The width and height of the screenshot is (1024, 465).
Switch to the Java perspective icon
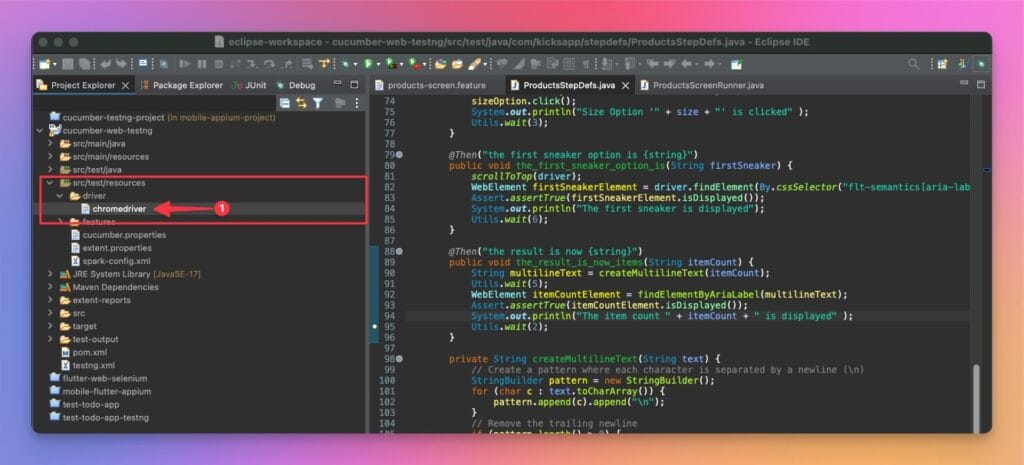(x=963, y=64)
